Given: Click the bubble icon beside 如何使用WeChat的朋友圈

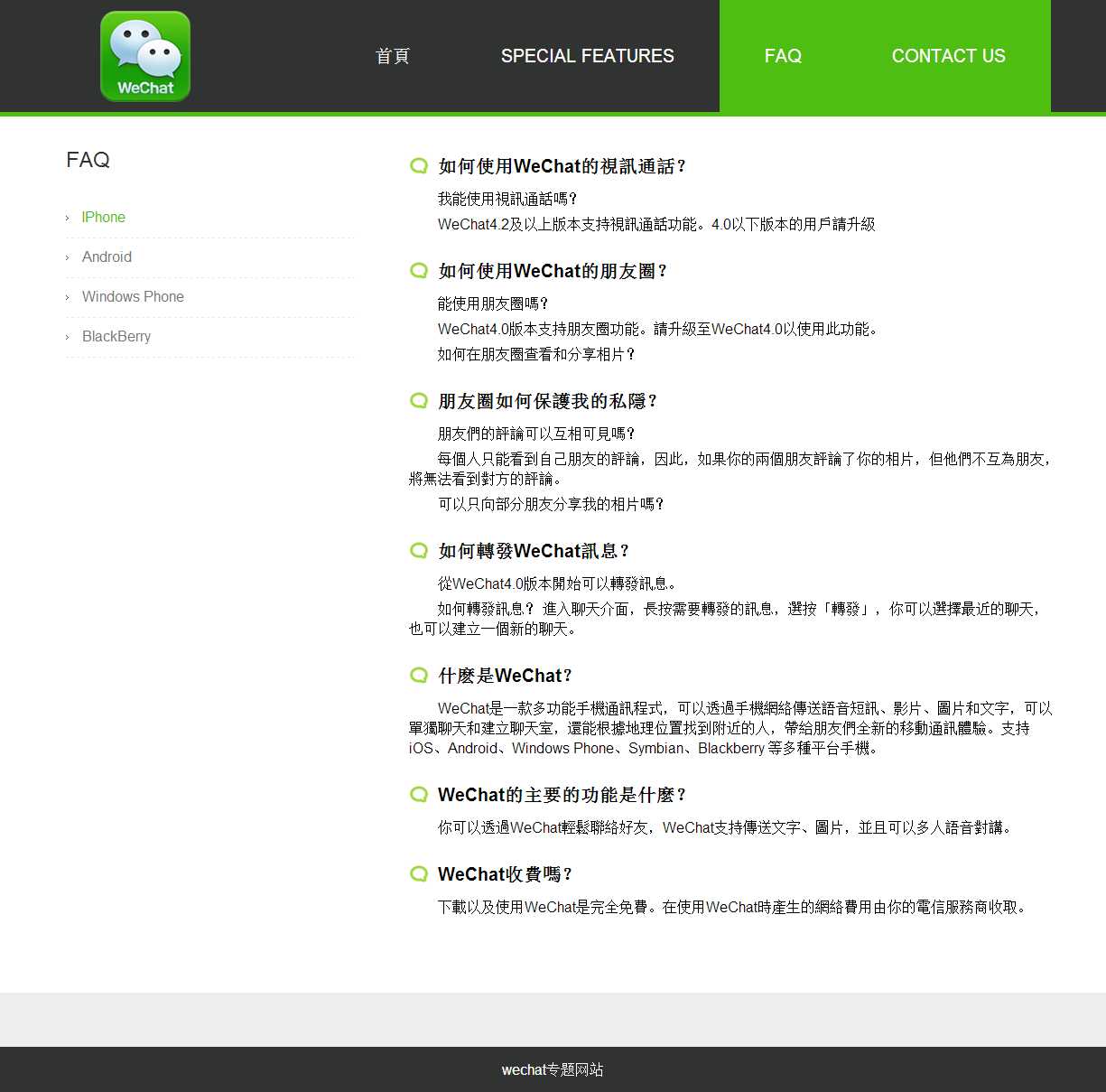Looking at the screenshot, I should 419,271.
